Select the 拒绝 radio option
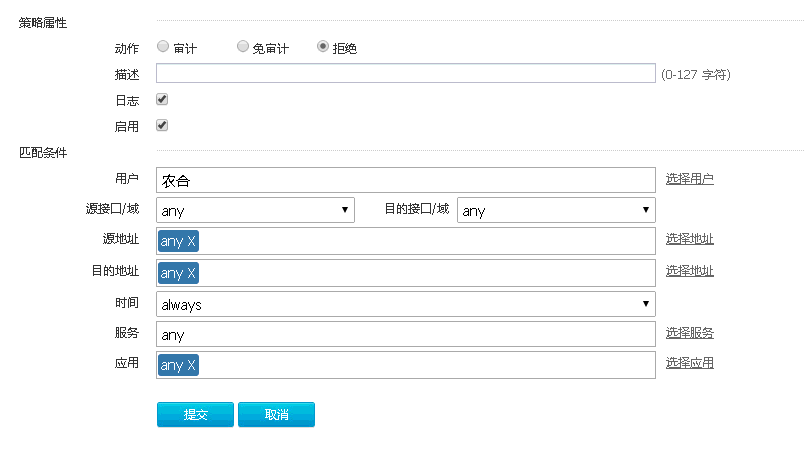Screen dimensions: 804x472 323,46
